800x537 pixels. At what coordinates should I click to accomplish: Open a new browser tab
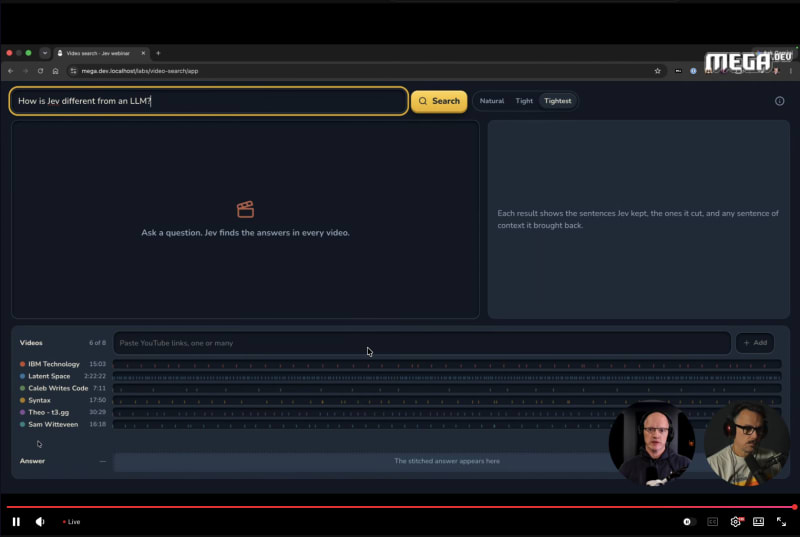158,53
